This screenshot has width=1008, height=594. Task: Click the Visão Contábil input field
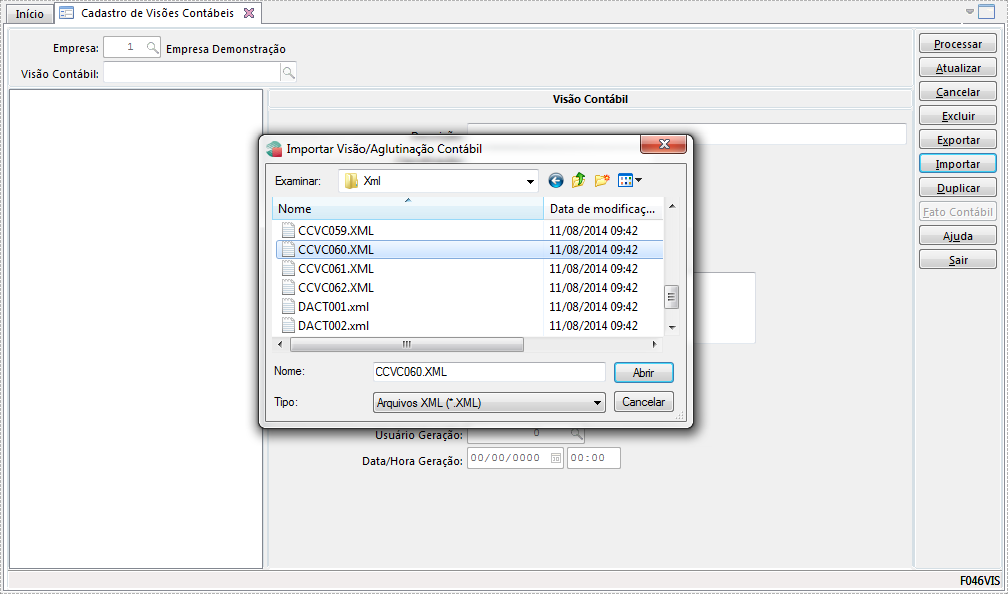pos(192,73)
